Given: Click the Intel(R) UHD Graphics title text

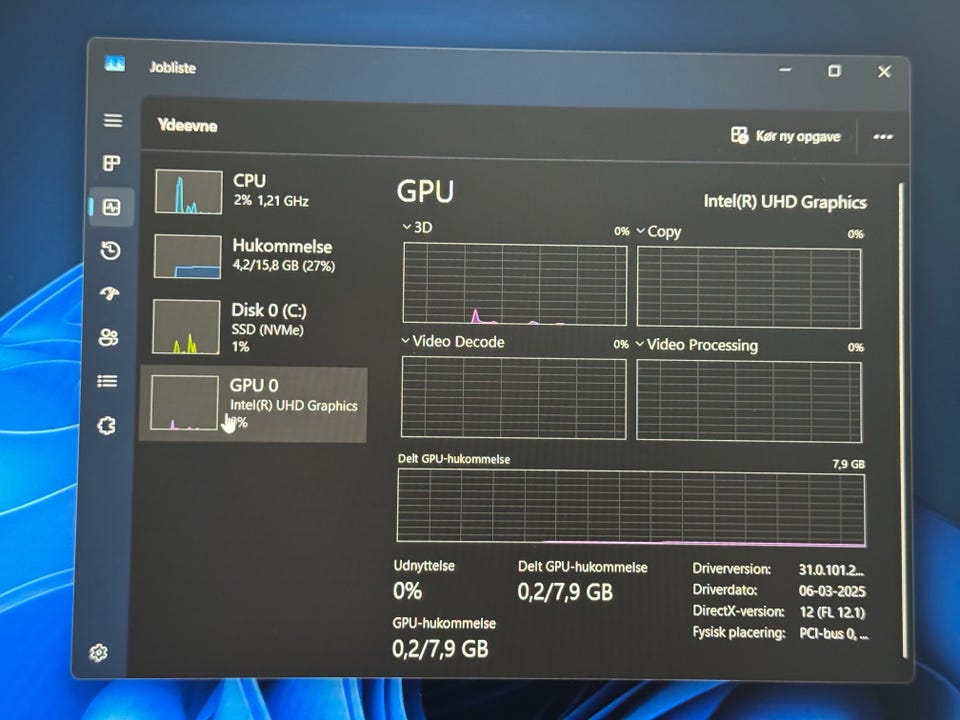Looking at the screenshot, I should (785, 202).
